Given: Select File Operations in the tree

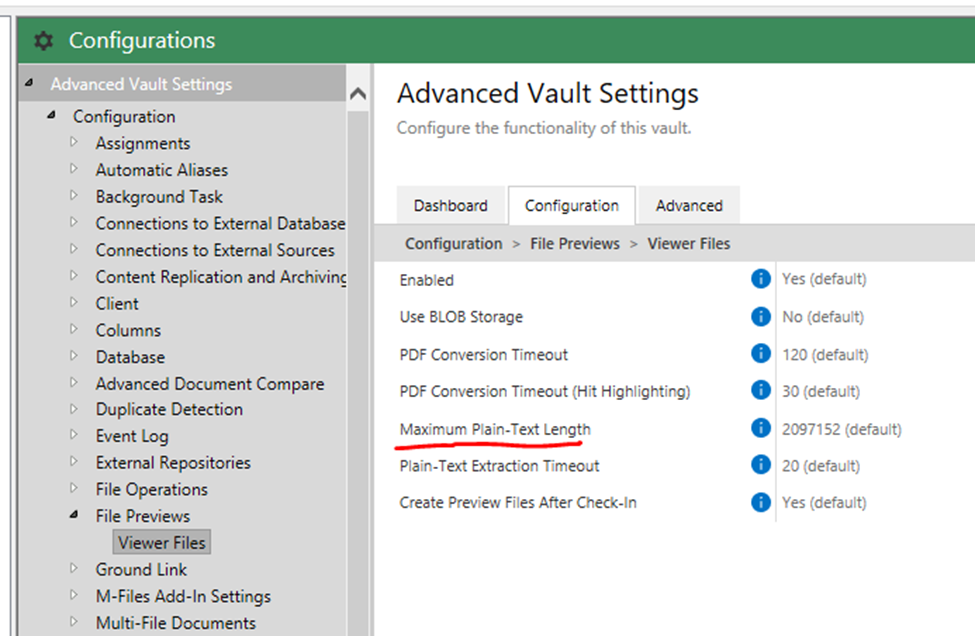Looking at the screenshot, I should point(152,490).
